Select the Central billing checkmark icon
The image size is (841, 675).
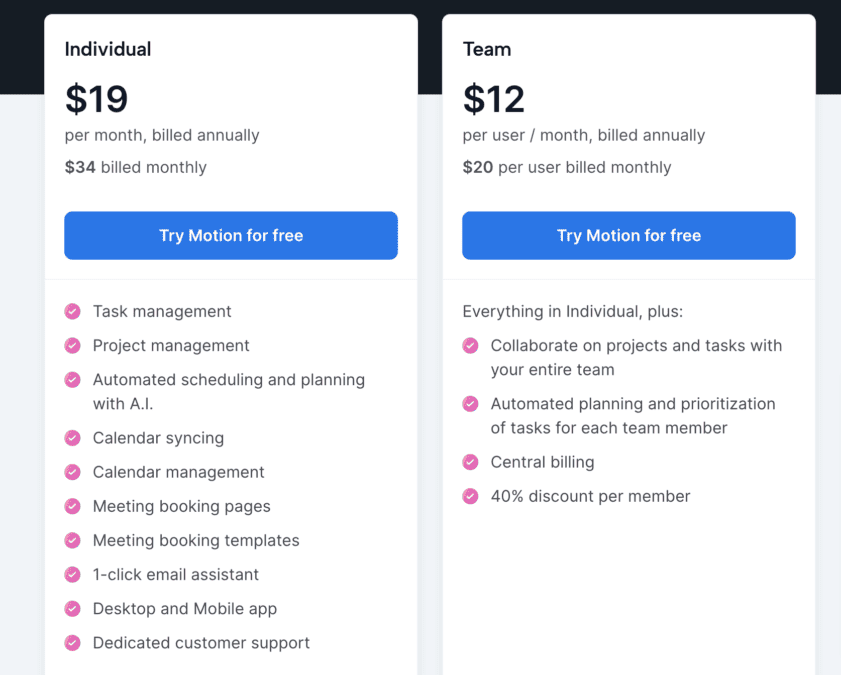coord(470,462)
